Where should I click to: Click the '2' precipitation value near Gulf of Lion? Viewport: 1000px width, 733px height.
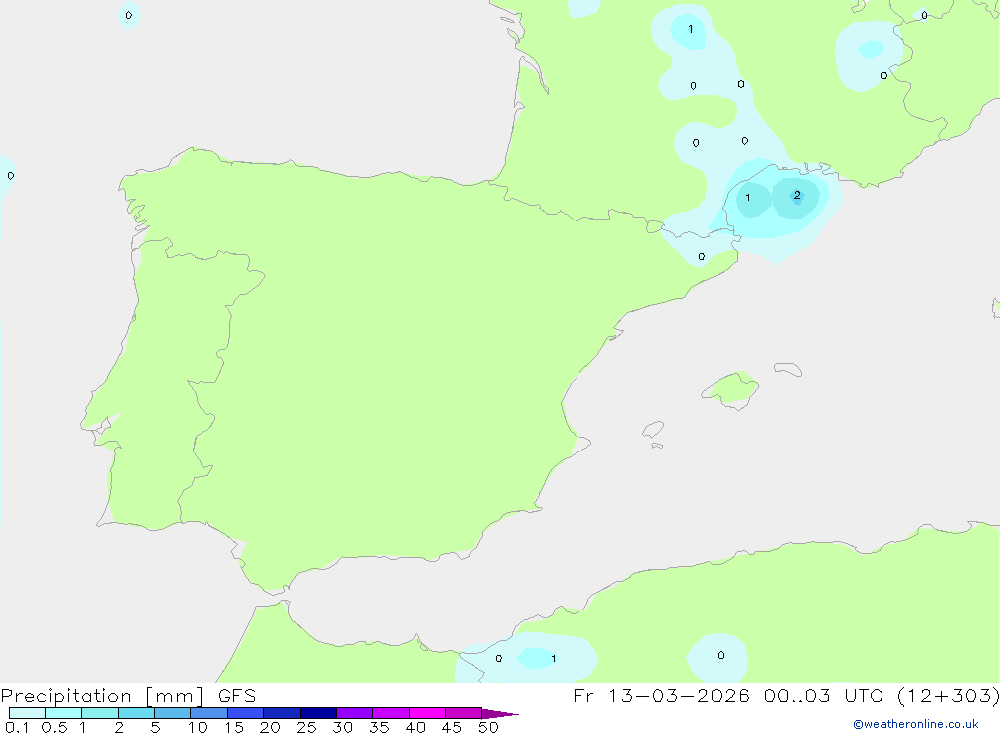click(x=797, y=195)
